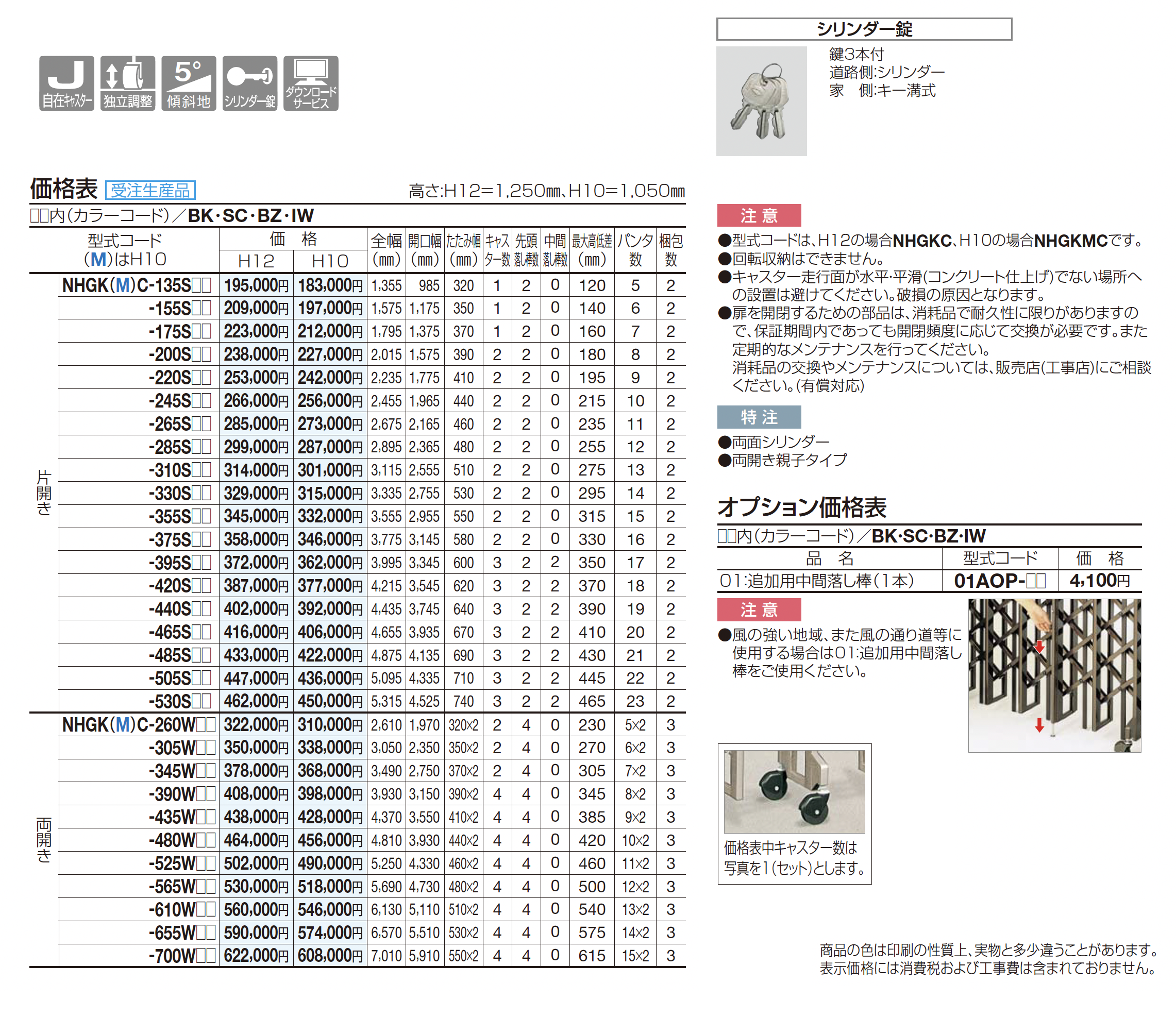
Task: Click the 5° 傾斜地 icon
Action: pos(189,83)
